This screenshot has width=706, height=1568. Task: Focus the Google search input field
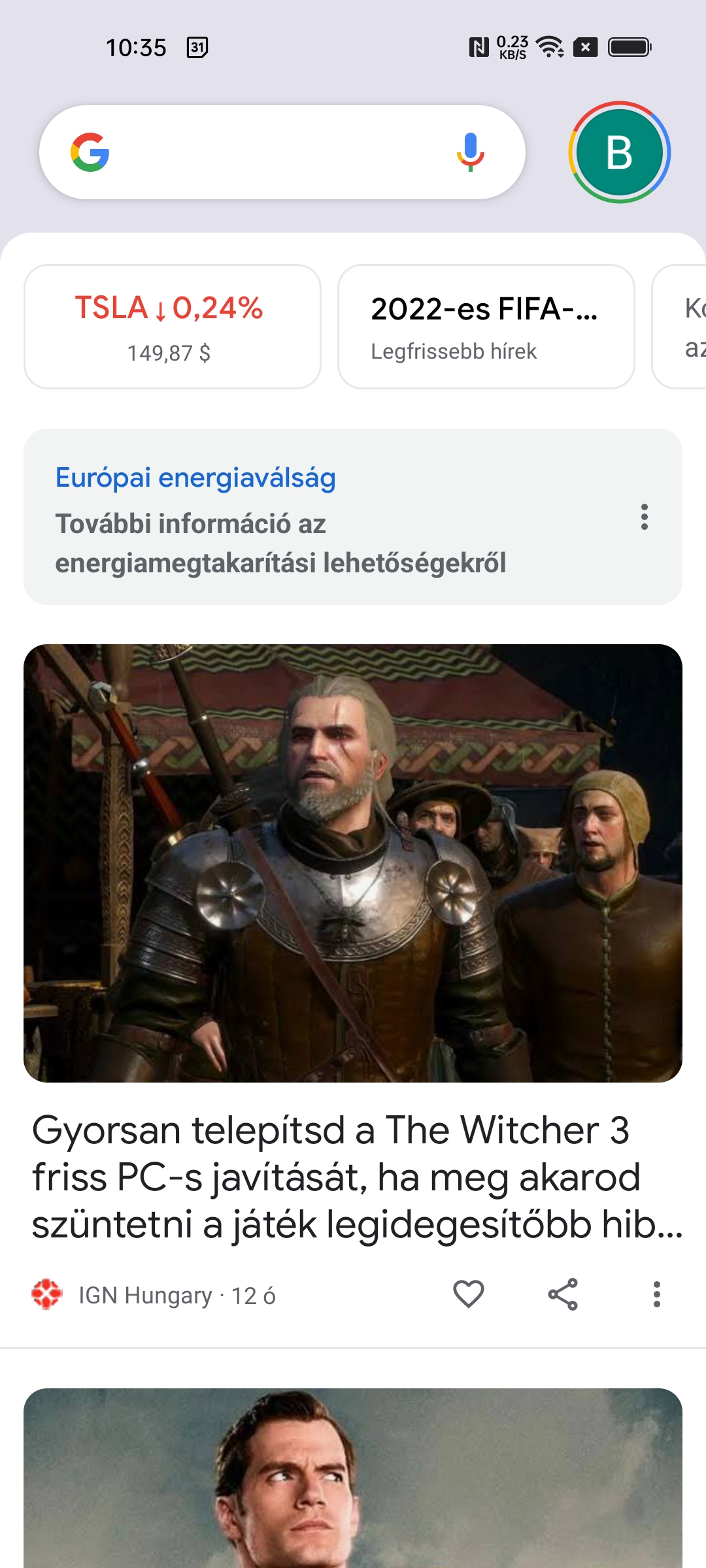click(x=282, y=152)
